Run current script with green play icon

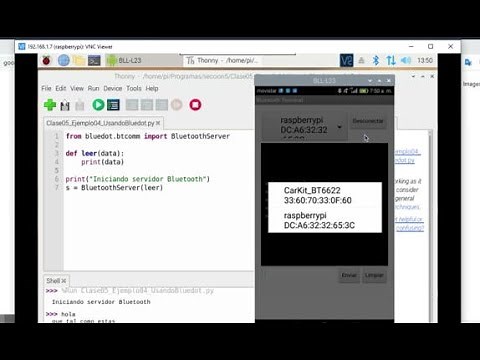(x=98, y=105)
